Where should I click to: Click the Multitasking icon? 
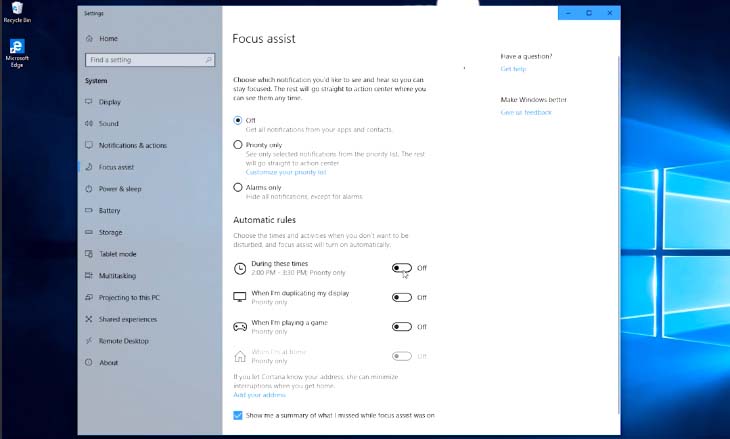click(89, 276)
